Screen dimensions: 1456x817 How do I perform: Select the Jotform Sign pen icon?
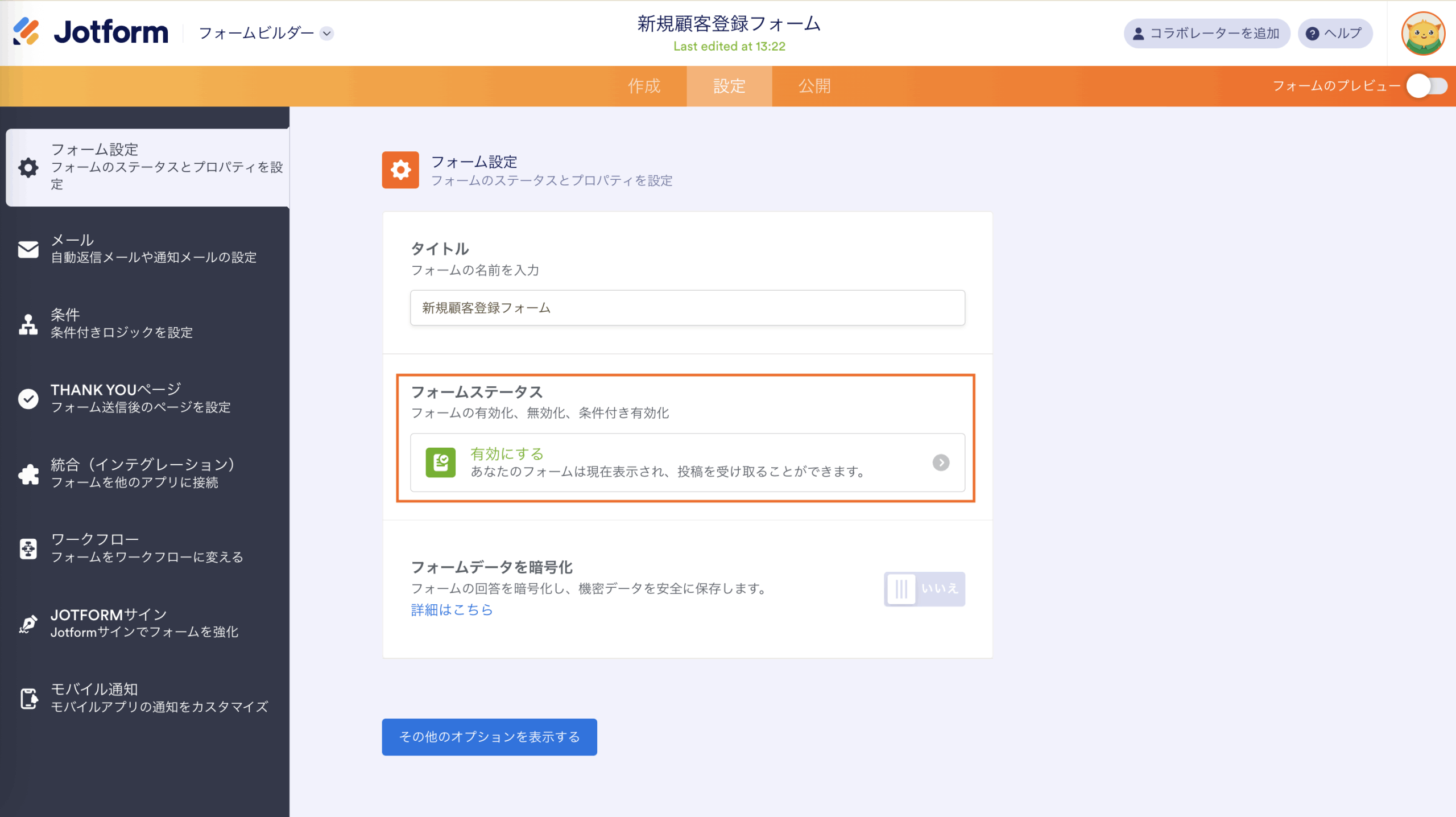[28, 624]
